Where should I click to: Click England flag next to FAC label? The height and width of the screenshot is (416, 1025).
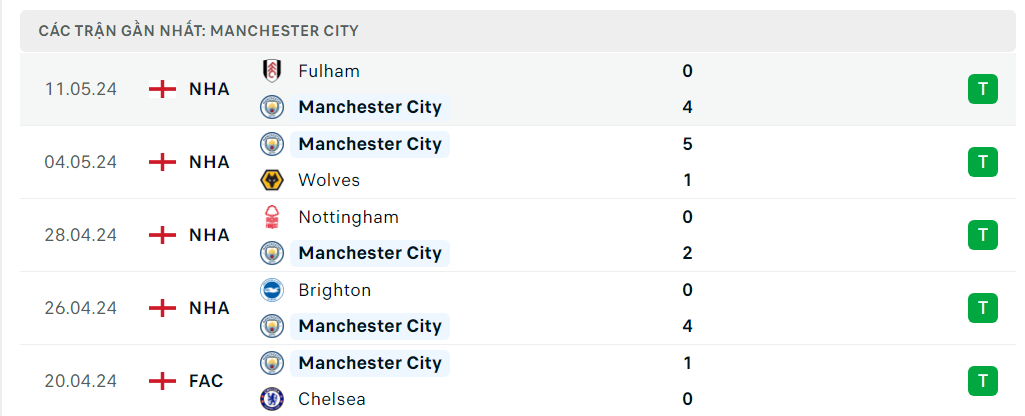click(x=162, y=381)
